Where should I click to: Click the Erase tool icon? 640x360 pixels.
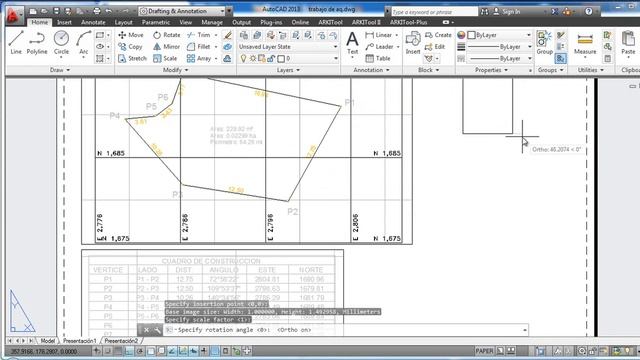click(228, 35)
